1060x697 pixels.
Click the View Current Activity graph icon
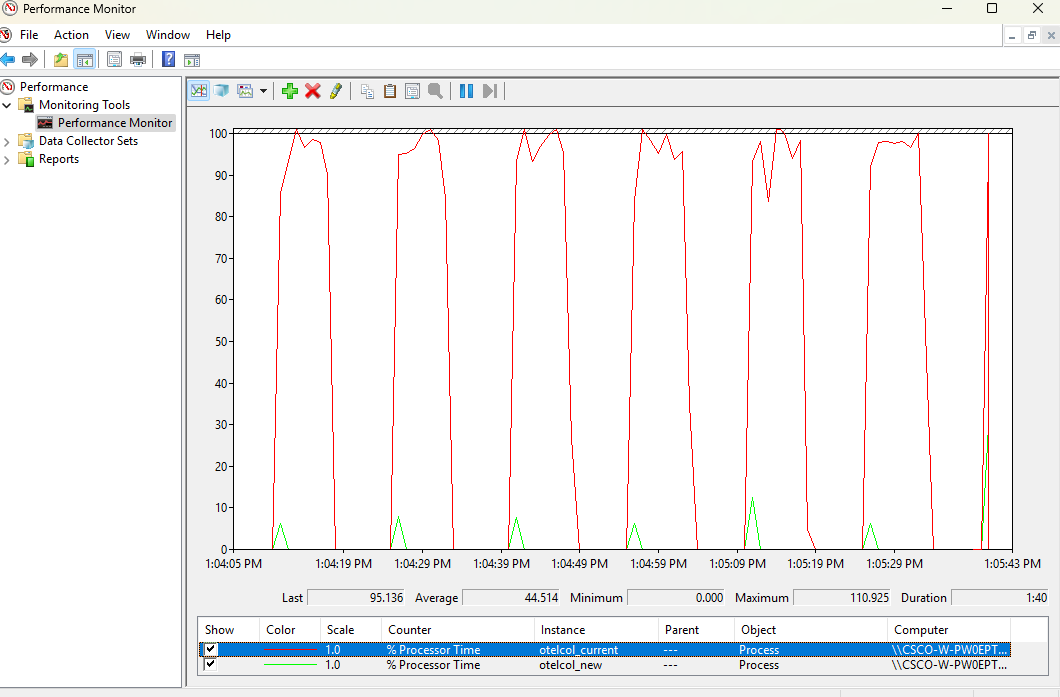point(199,91)
